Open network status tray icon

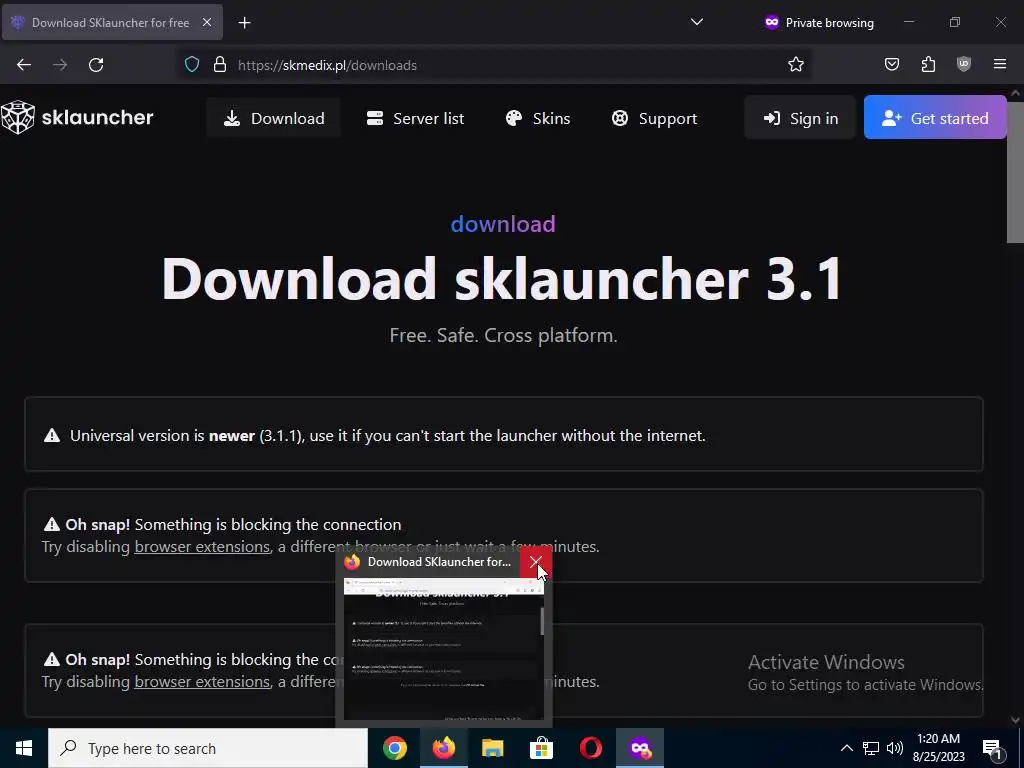tap(871, 748)
